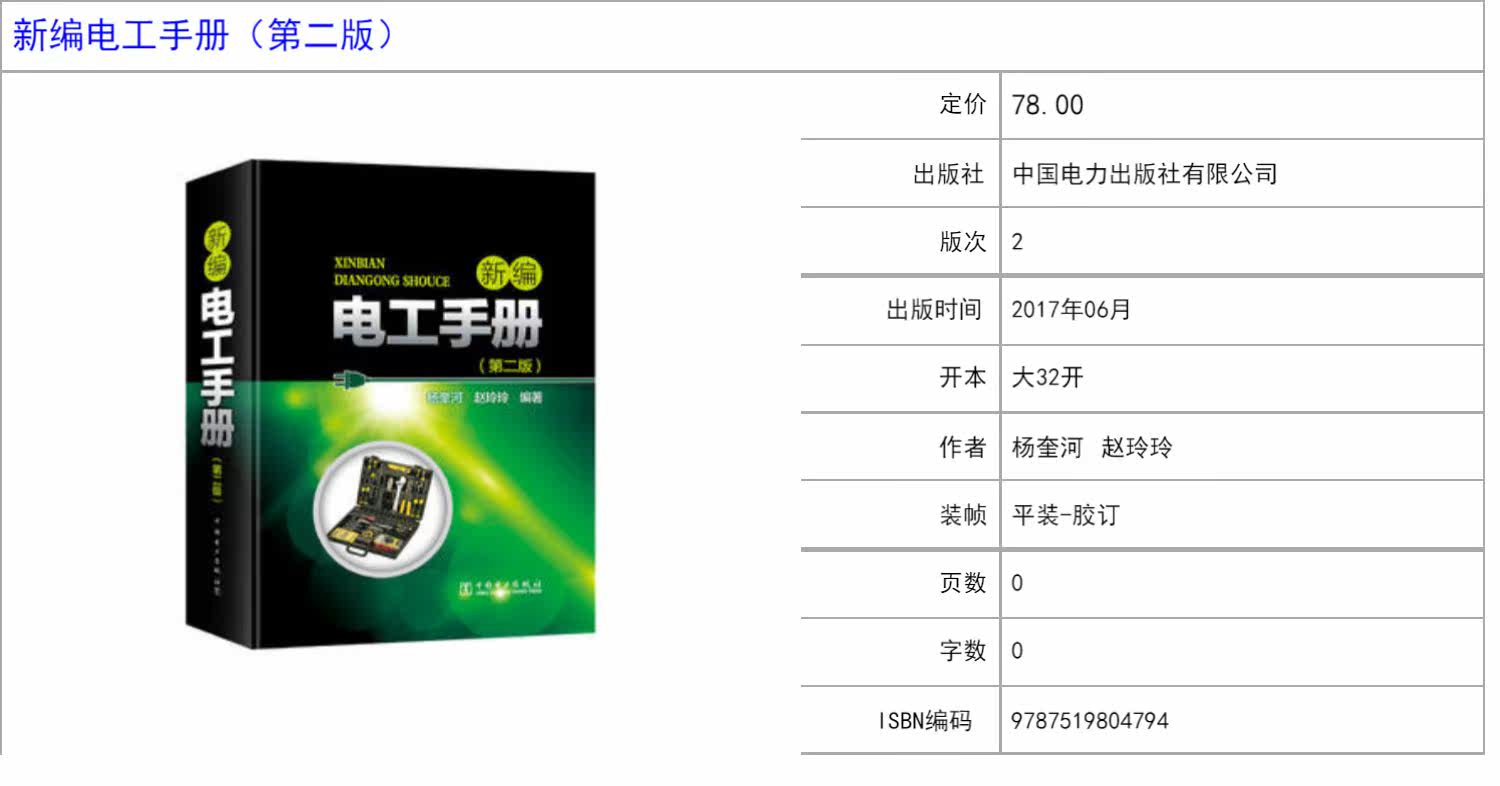The image size is (1500, 786).
Task: Click the 作者 label
Action: point(963,447)
